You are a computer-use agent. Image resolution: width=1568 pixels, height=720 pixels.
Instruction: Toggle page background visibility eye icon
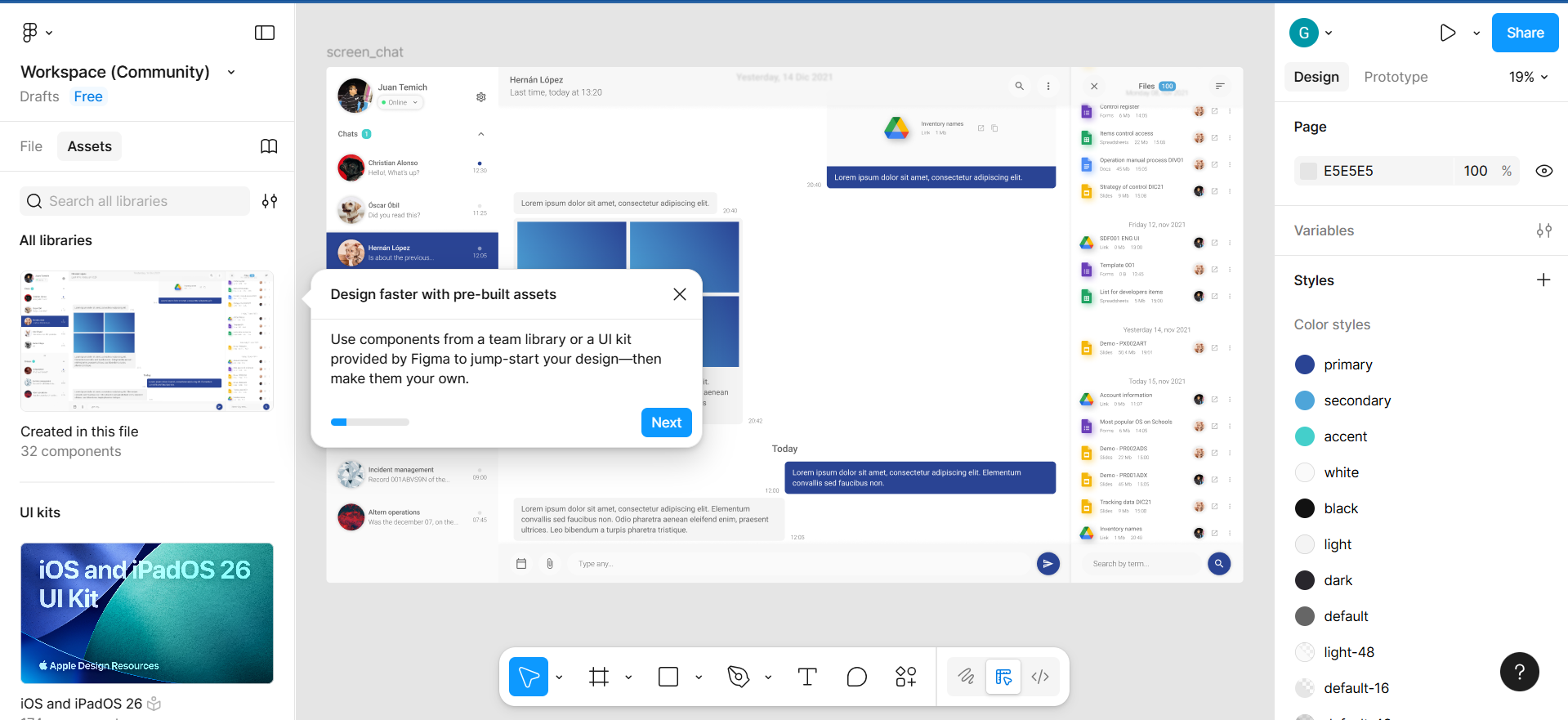coord(1544,171)
